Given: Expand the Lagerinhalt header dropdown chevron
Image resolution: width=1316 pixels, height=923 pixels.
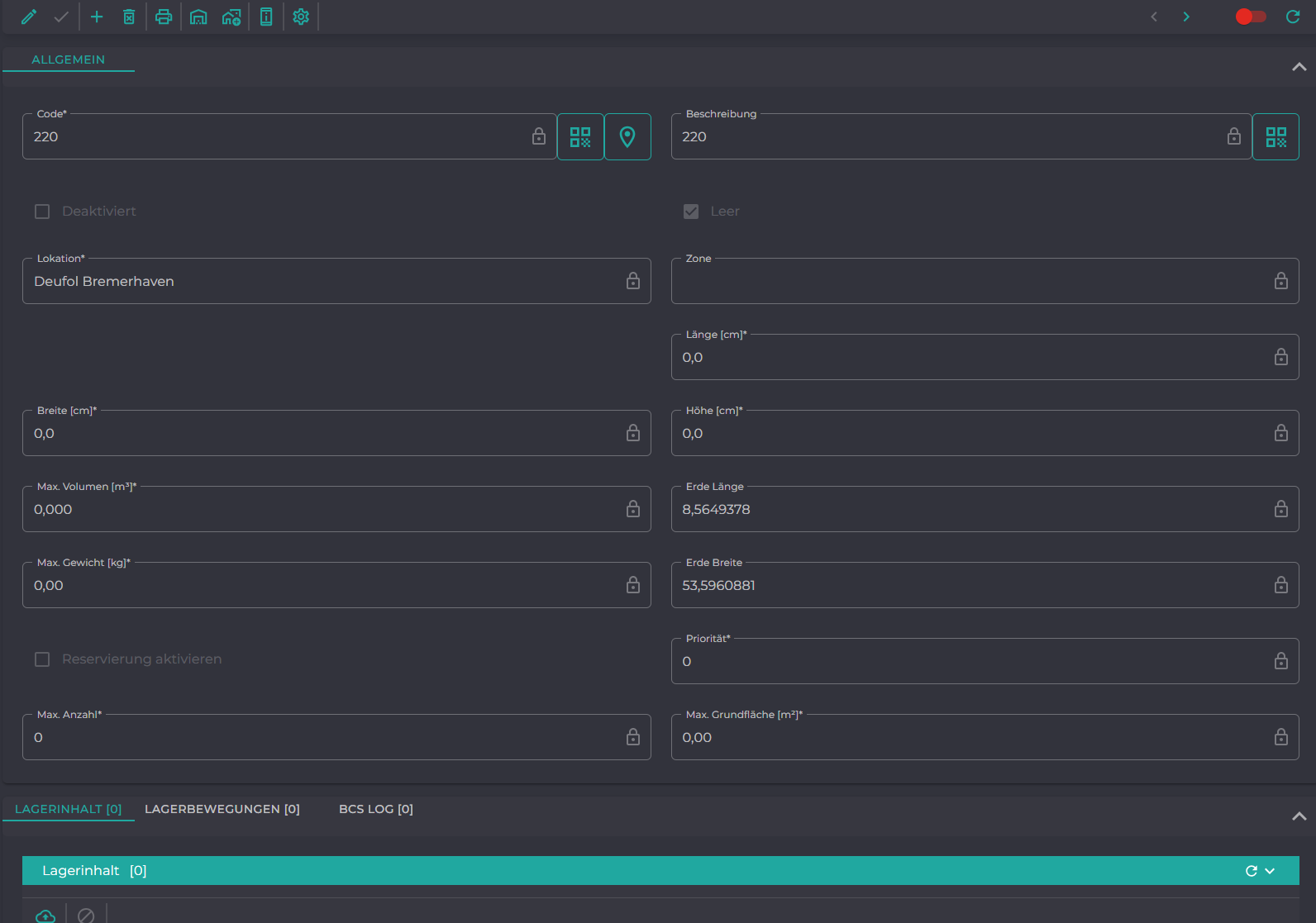Looking at the screenshot, I should tap(1270, 871).
